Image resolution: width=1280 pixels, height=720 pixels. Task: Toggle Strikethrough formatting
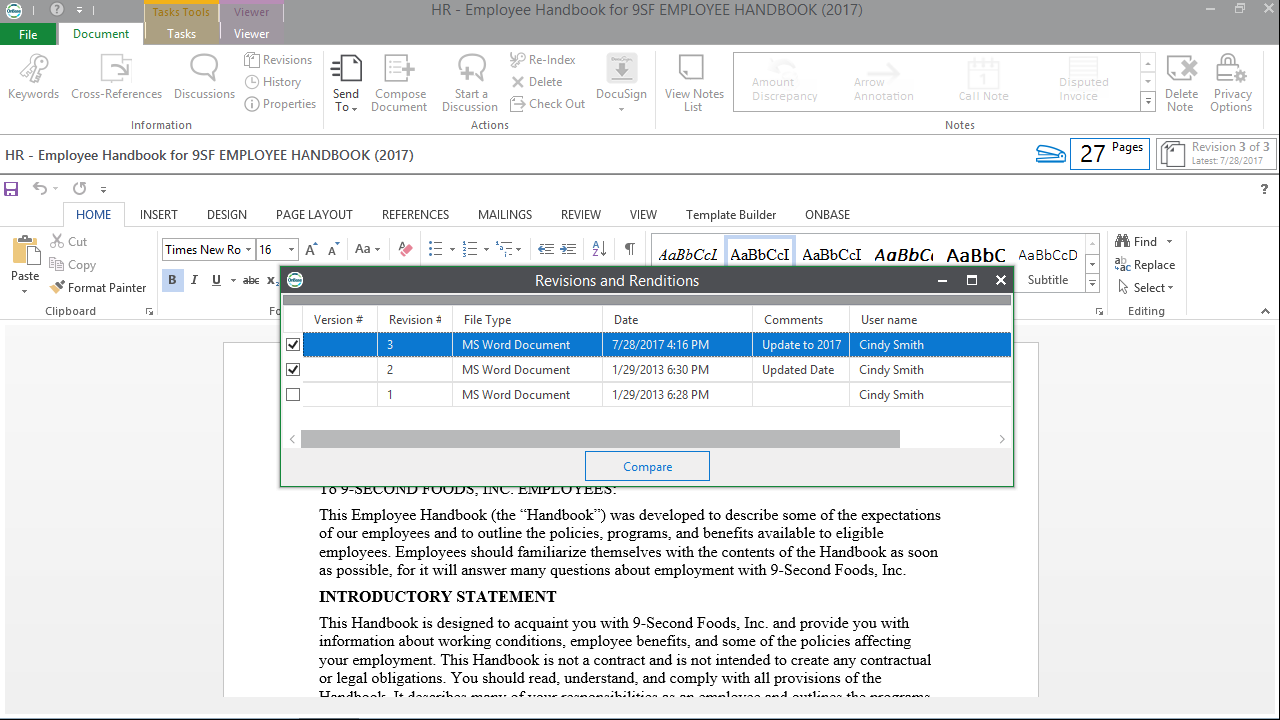[251, 280]
